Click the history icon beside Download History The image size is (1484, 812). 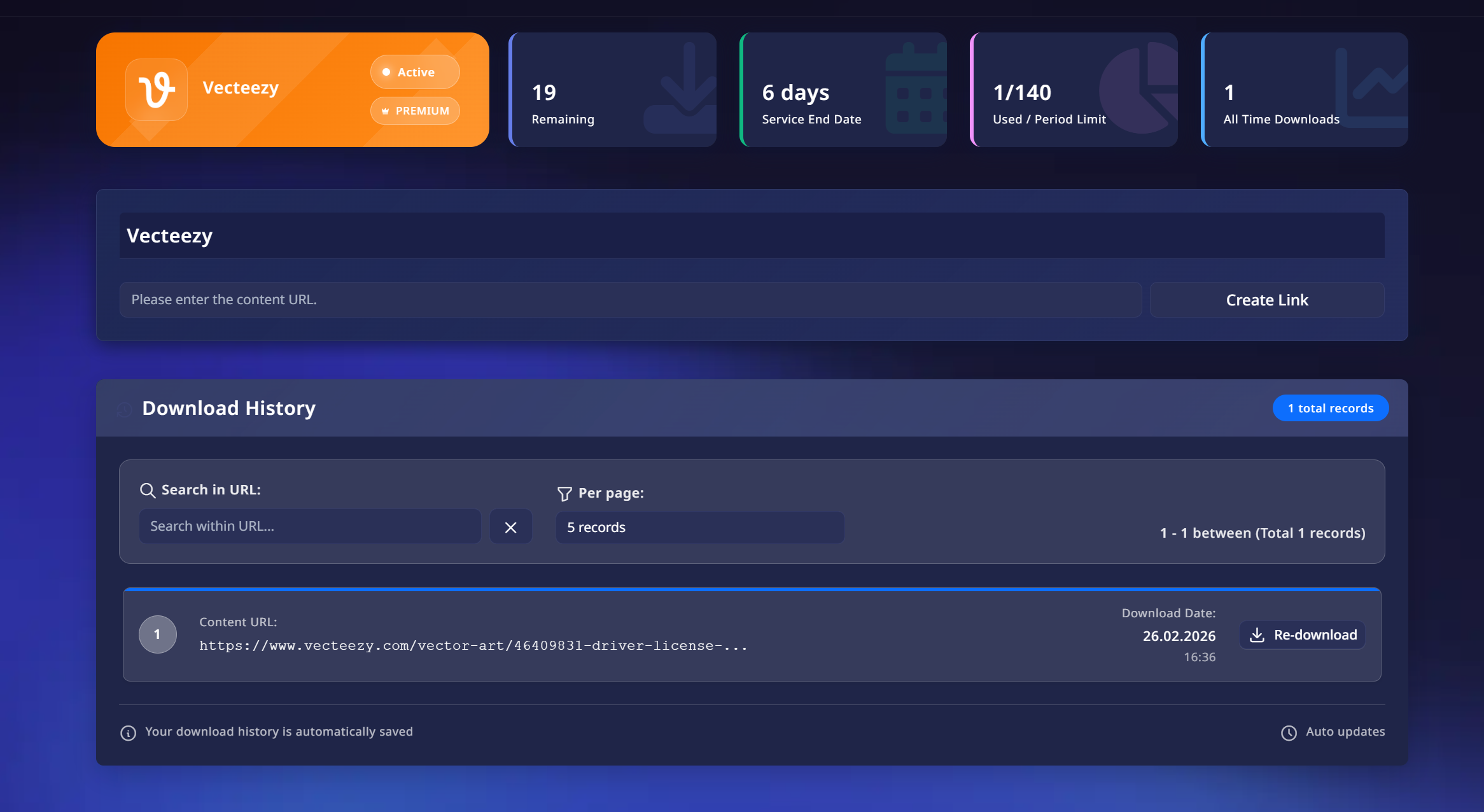point(125,409)
